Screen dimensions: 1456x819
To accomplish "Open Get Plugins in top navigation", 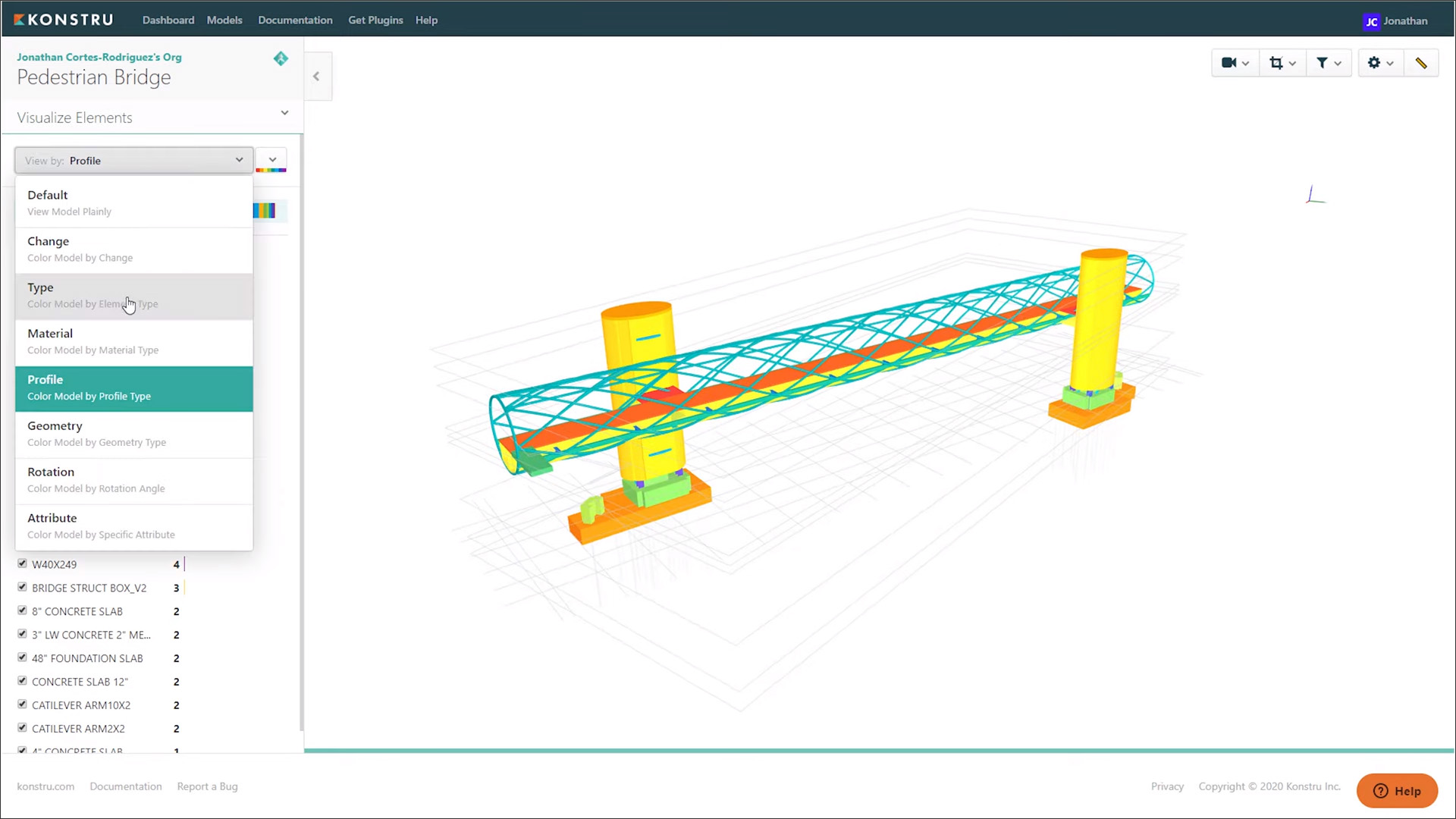I will (x=375, y=20).
